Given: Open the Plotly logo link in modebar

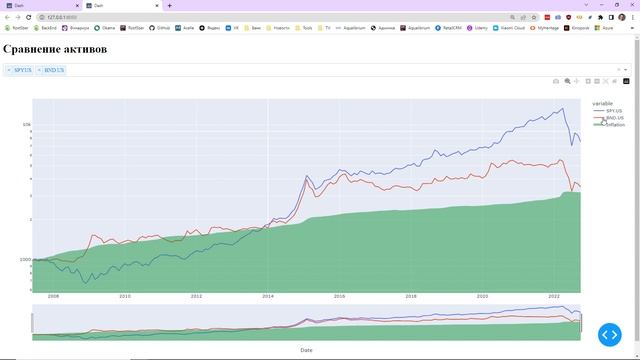Looking at the screenshot, I should (626, 81).
